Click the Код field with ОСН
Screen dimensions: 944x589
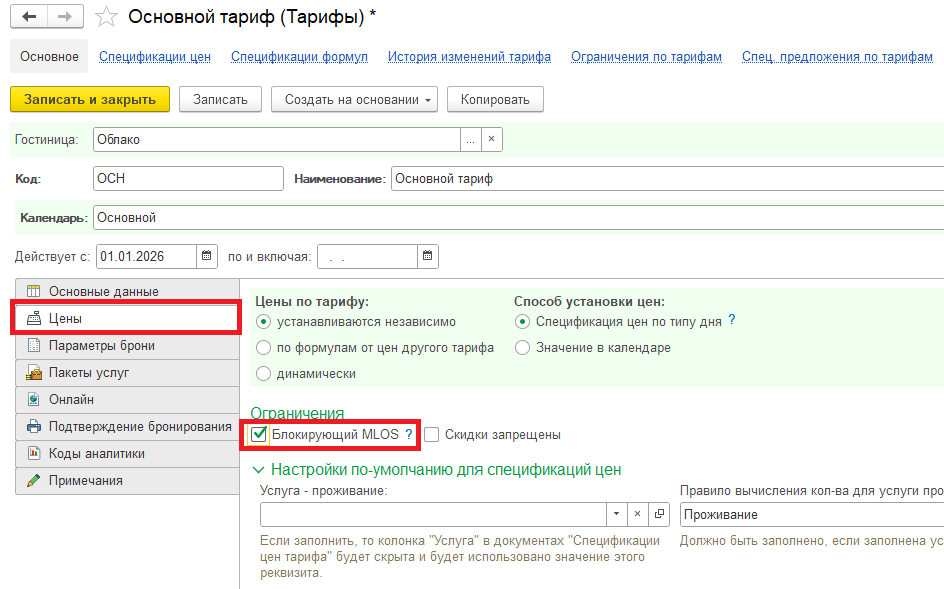(x=188, y=179)
